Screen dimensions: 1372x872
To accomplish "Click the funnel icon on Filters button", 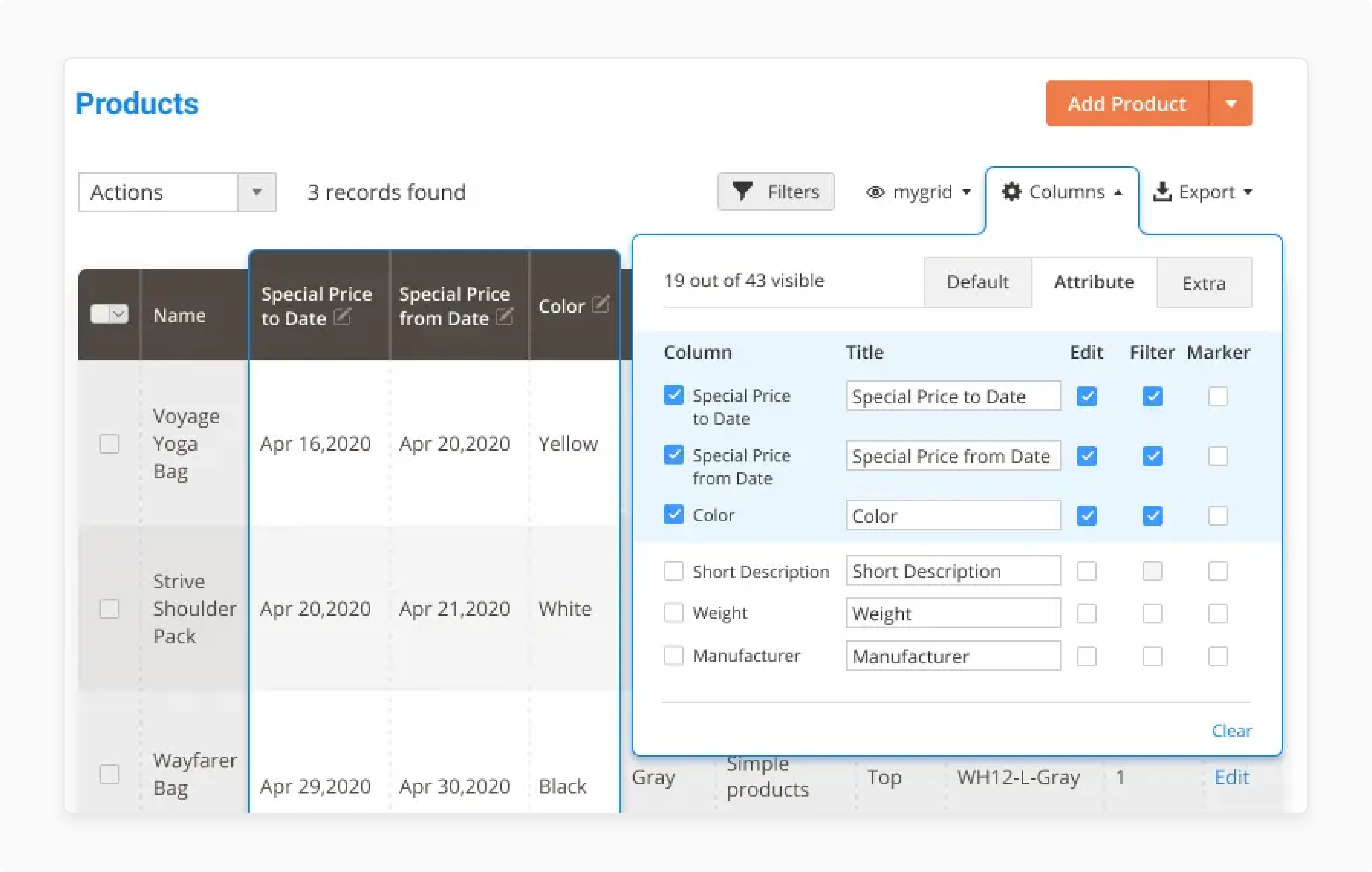I will tap(742, 191).
